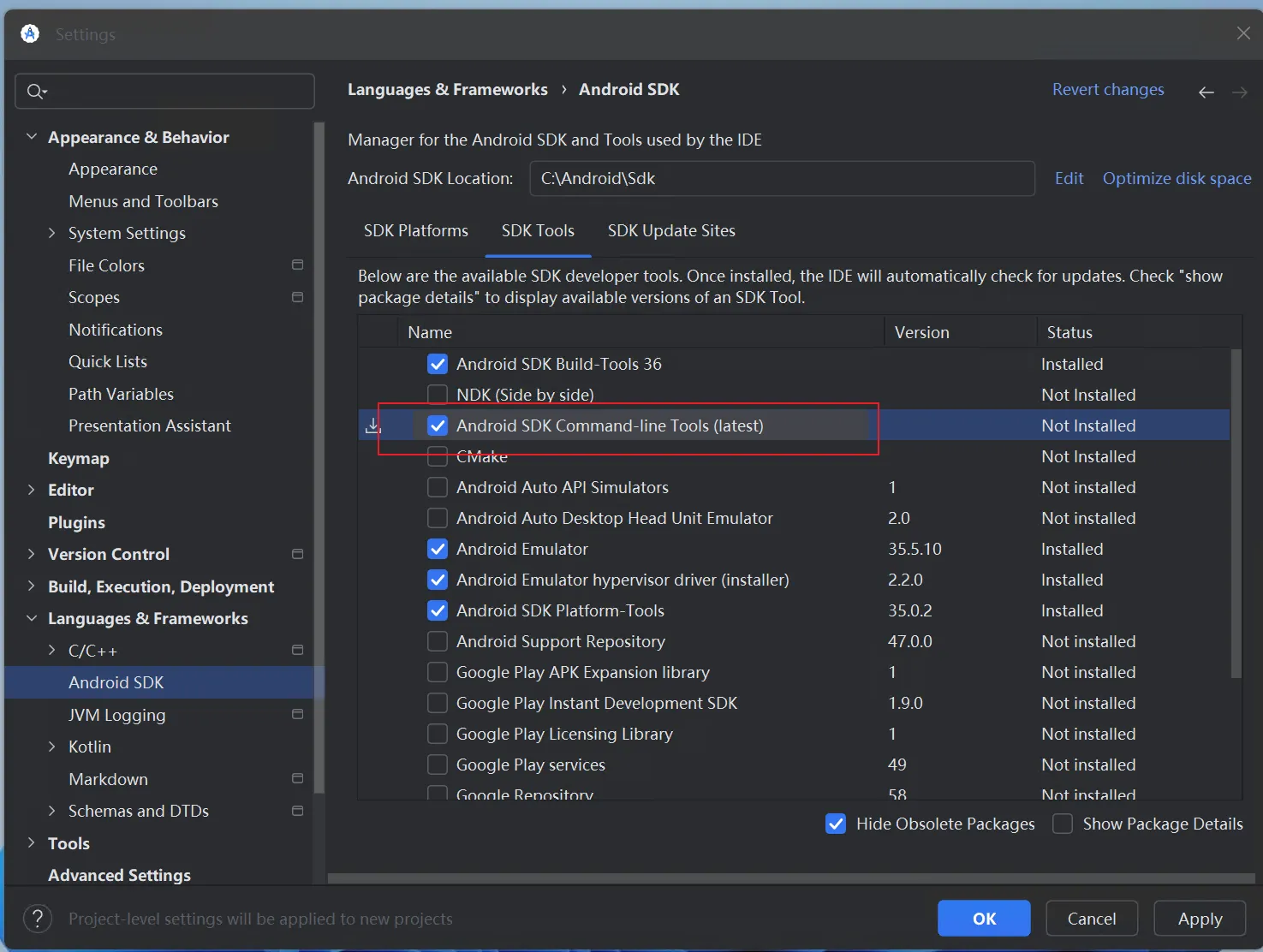Open the SDK Update Sites tab
1263x952 pixels.
pyautogui.click(x=671, y=230)
